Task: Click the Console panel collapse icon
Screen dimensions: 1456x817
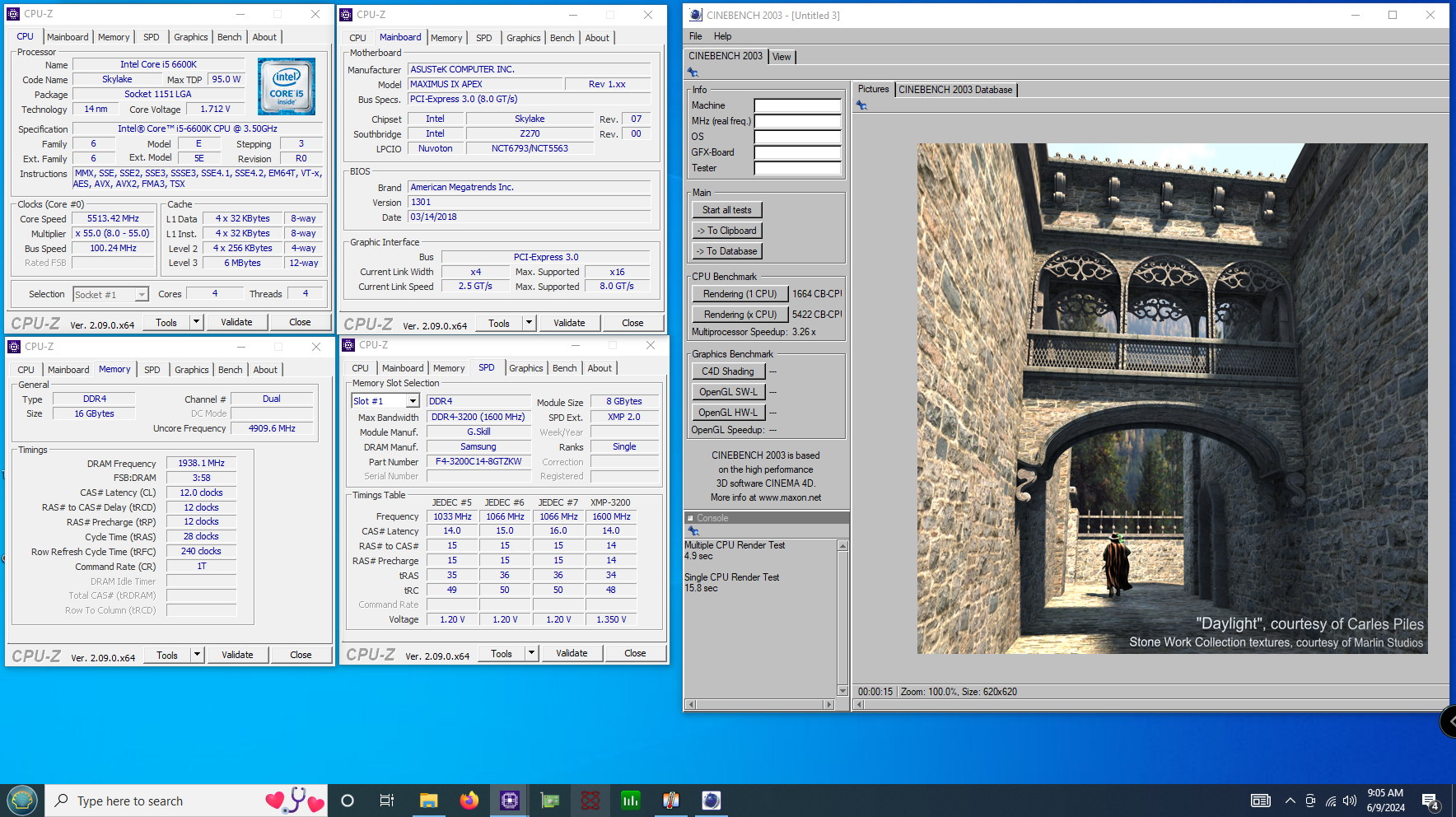Action: [690, 518]
